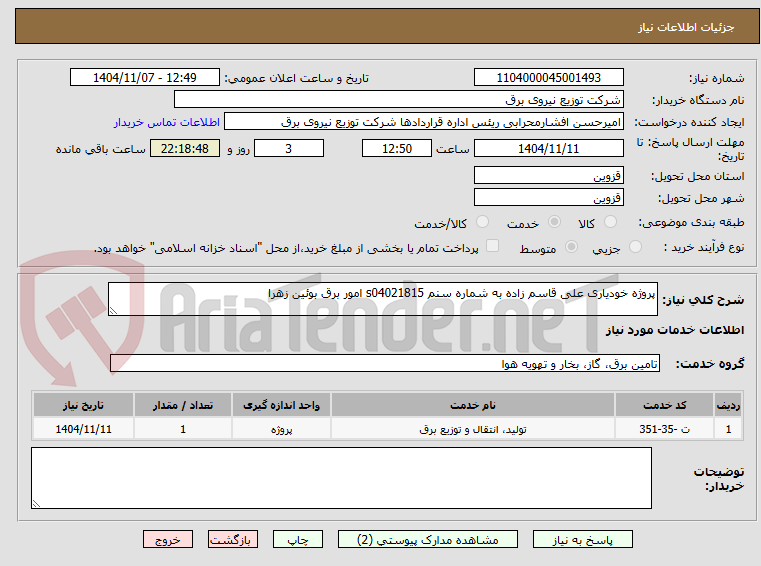Click the توضیحات خریدار empty textarea
This screenshot has width=761, height=566.
click(x=341, y=478)
